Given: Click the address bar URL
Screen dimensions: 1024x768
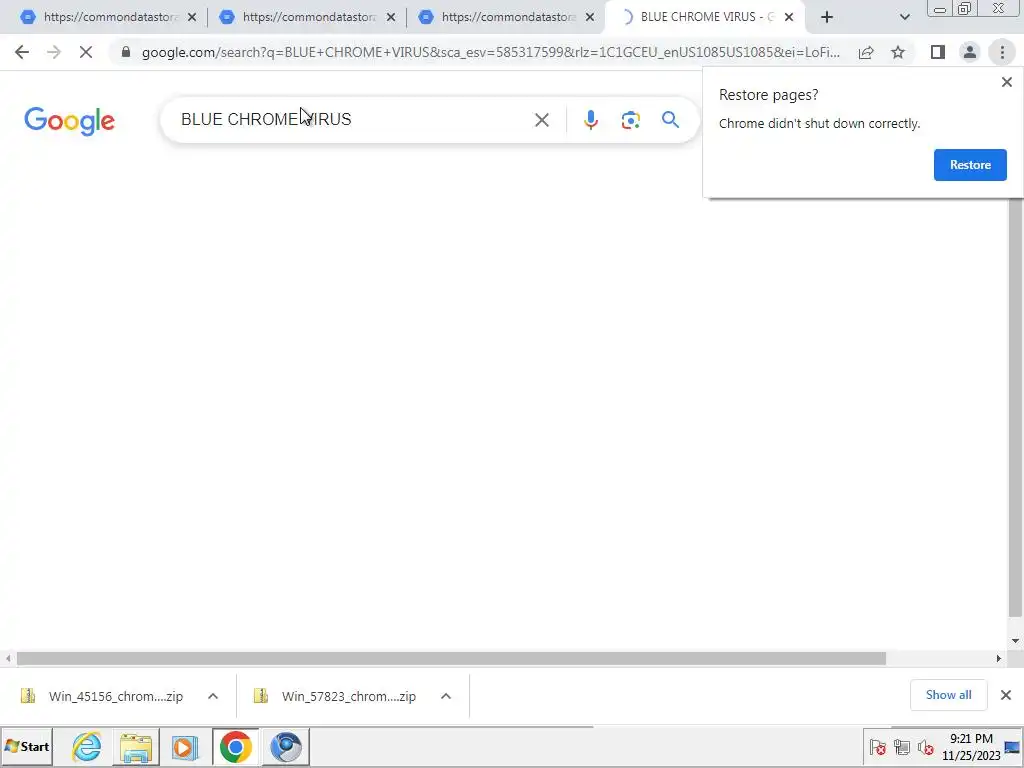Looking at the screenshot, I should (x=490, y=52).
